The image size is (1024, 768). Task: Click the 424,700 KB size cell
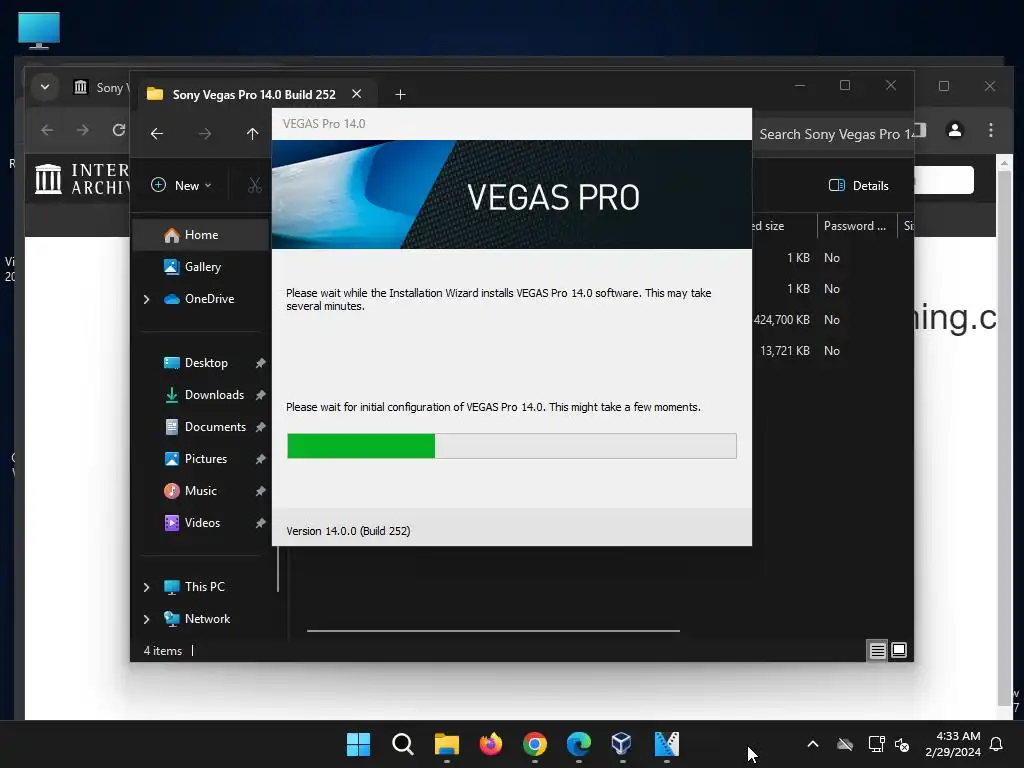tap(781, 320)
